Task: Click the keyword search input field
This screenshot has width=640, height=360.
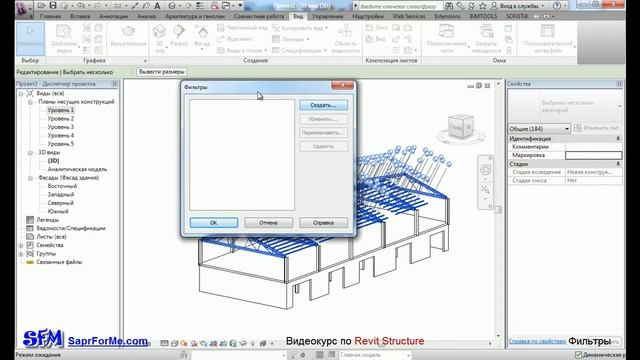Action: pyautogui.click(x=400, y=6)
